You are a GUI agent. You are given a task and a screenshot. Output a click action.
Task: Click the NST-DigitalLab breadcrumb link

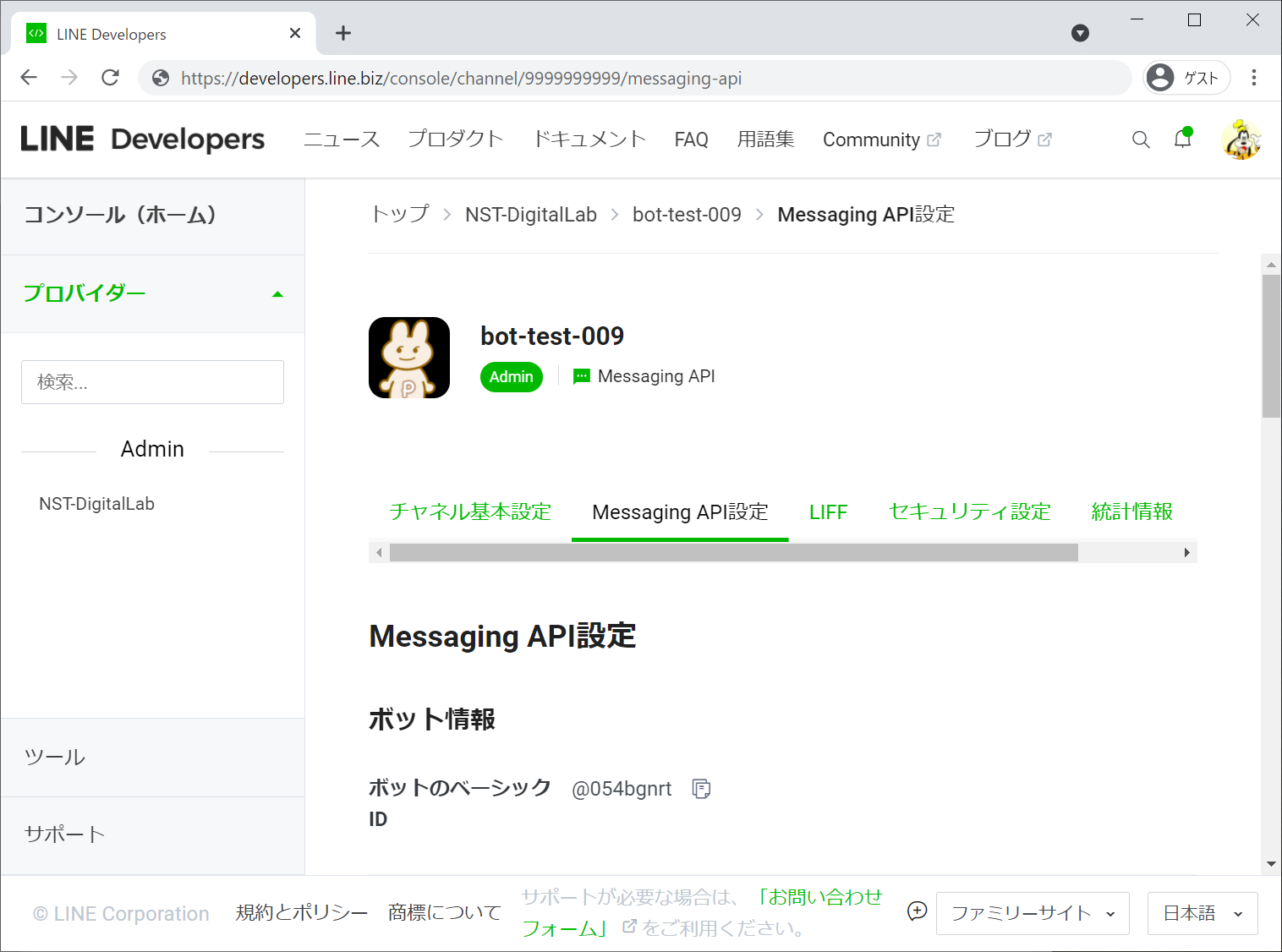tap(531, 215)
